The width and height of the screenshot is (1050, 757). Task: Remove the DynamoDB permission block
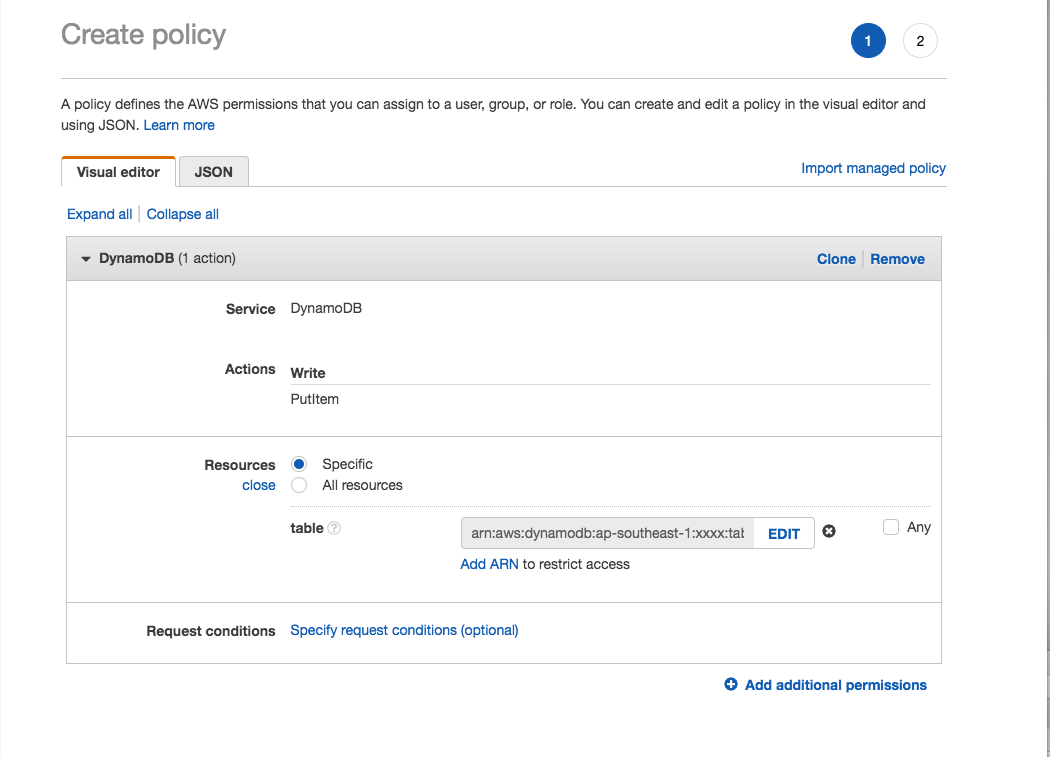897,259
